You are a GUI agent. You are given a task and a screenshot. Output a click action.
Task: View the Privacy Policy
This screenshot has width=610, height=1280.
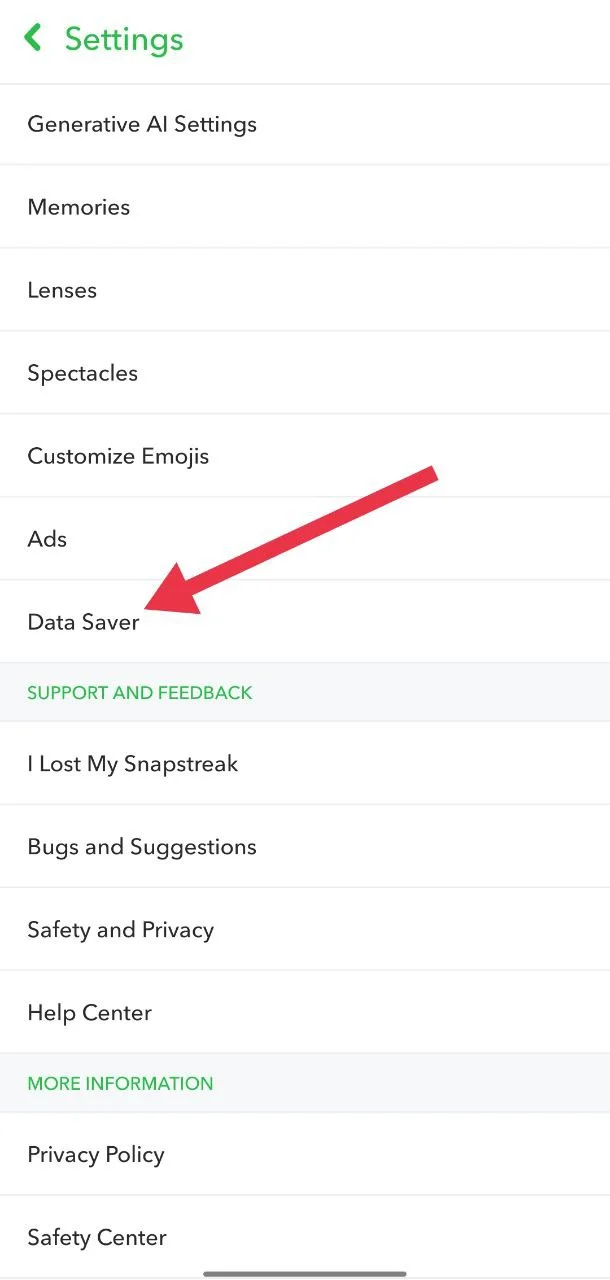tap(96, 1155)
